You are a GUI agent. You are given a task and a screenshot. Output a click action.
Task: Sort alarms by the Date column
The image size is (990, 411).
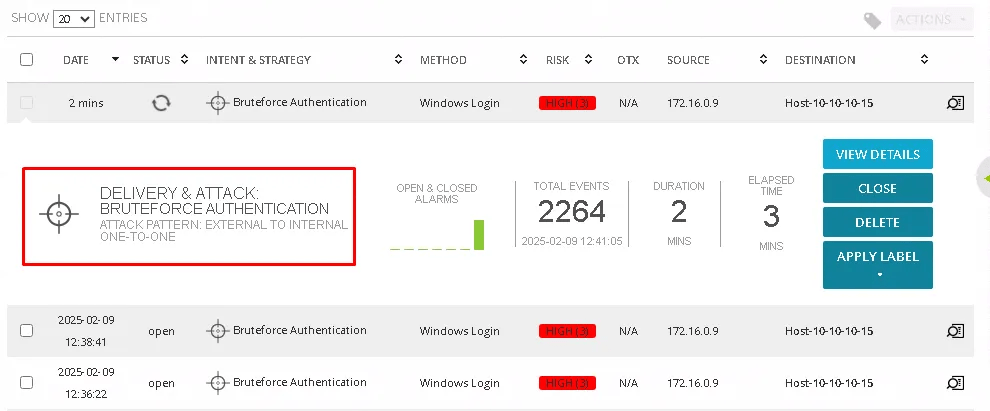90,60
